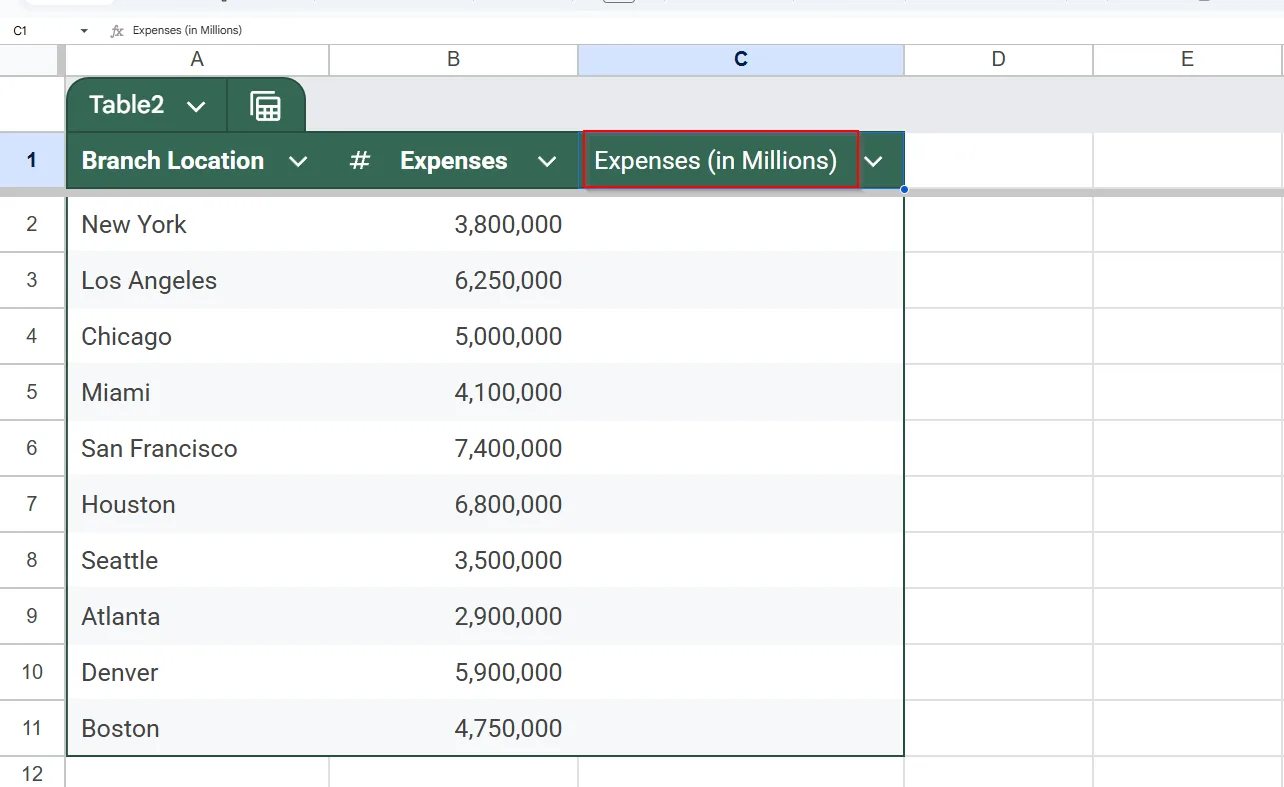Screen dimensions: 1284x787
Task: Select column C header
Action: pyautogui.click(x=741, y=60)
